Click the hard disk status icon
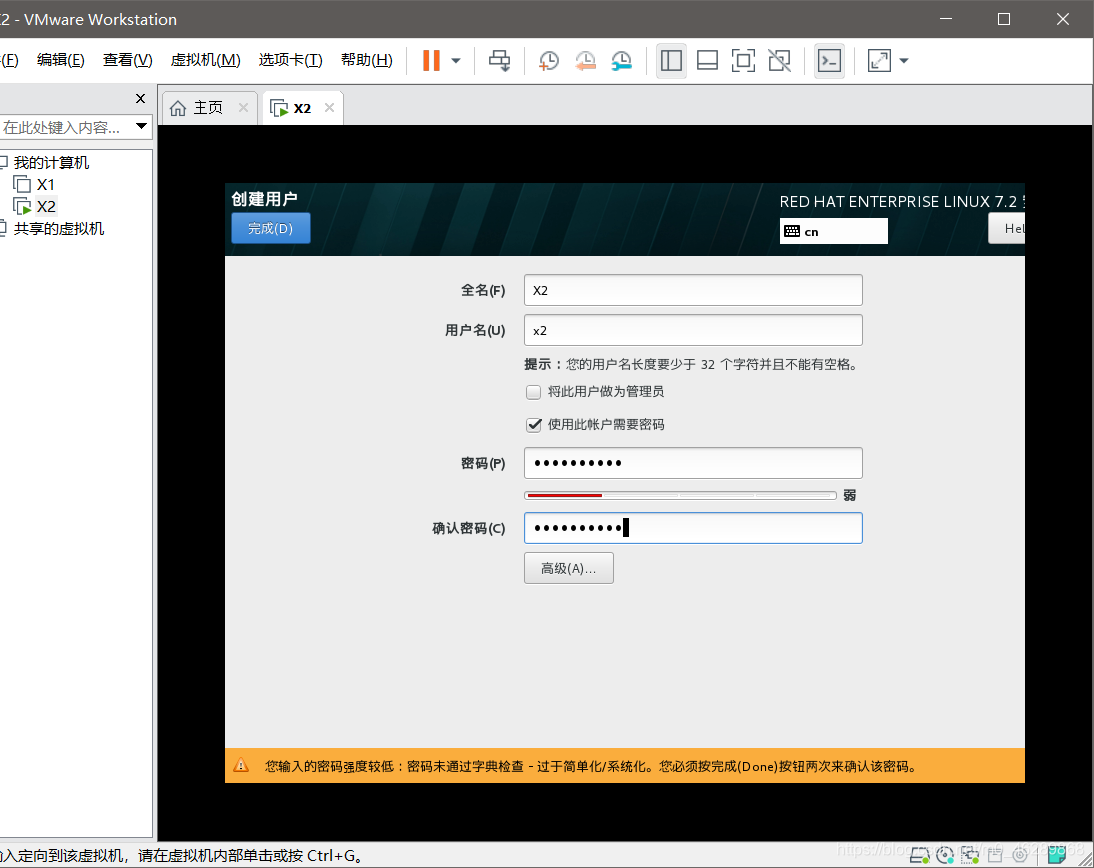Screen dimensions: 1094x868 tap(920, 854)
